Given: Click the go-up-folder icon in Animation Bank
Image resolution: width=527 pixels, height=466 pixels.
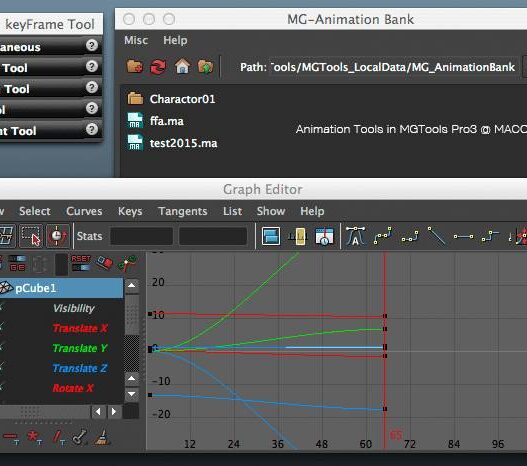Looking at the screenshot, I should (205, 67).
